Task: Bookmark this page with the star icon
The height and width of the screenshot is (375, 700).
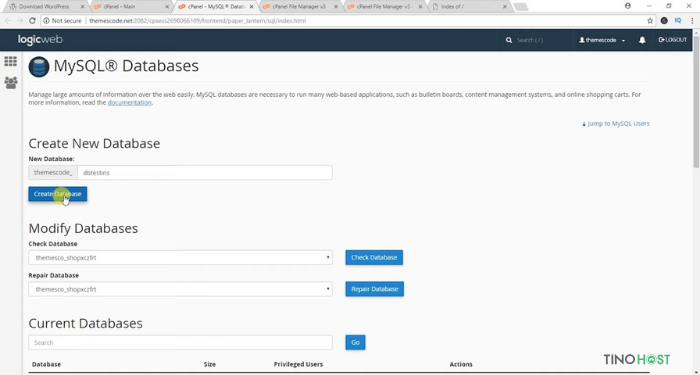Action: click(x=650, y=21)
